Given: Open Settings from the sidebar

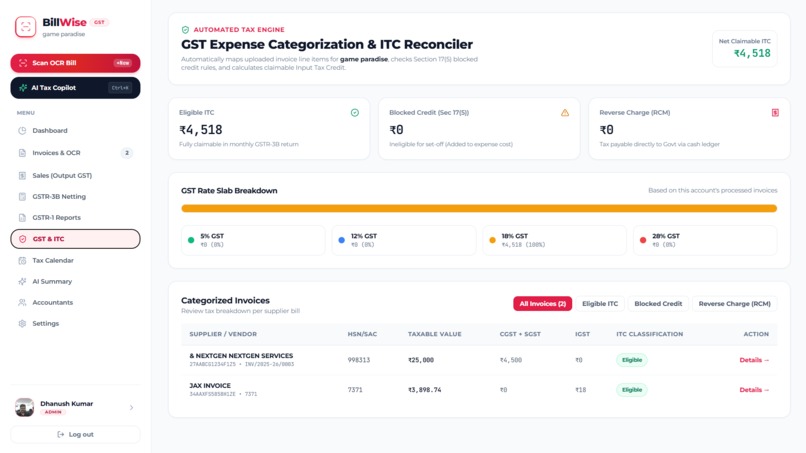Looking at the screenshot, I should [75, 323].
